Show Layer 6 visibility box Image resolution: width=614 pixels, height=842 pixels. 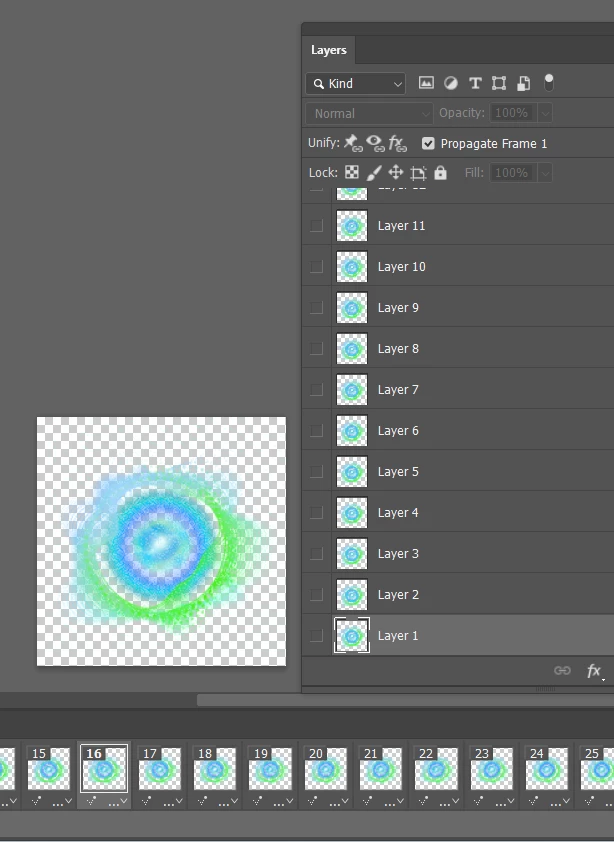point(316,431)
